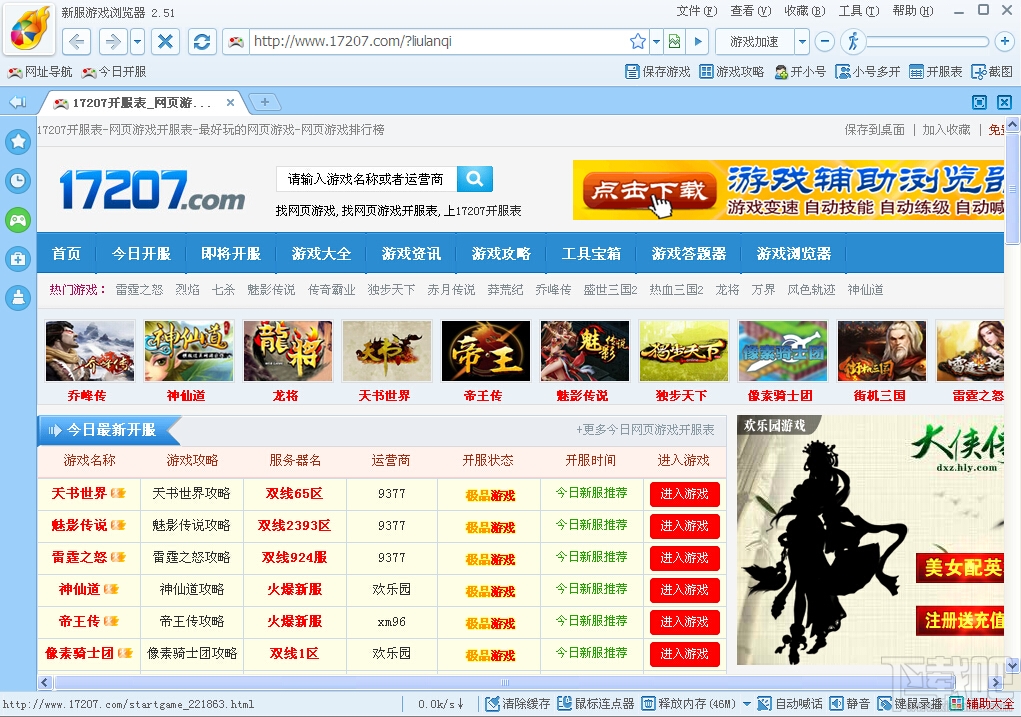The image size is (1021, 717).
Task: Click the game name search input field
Action: (366, 179)
